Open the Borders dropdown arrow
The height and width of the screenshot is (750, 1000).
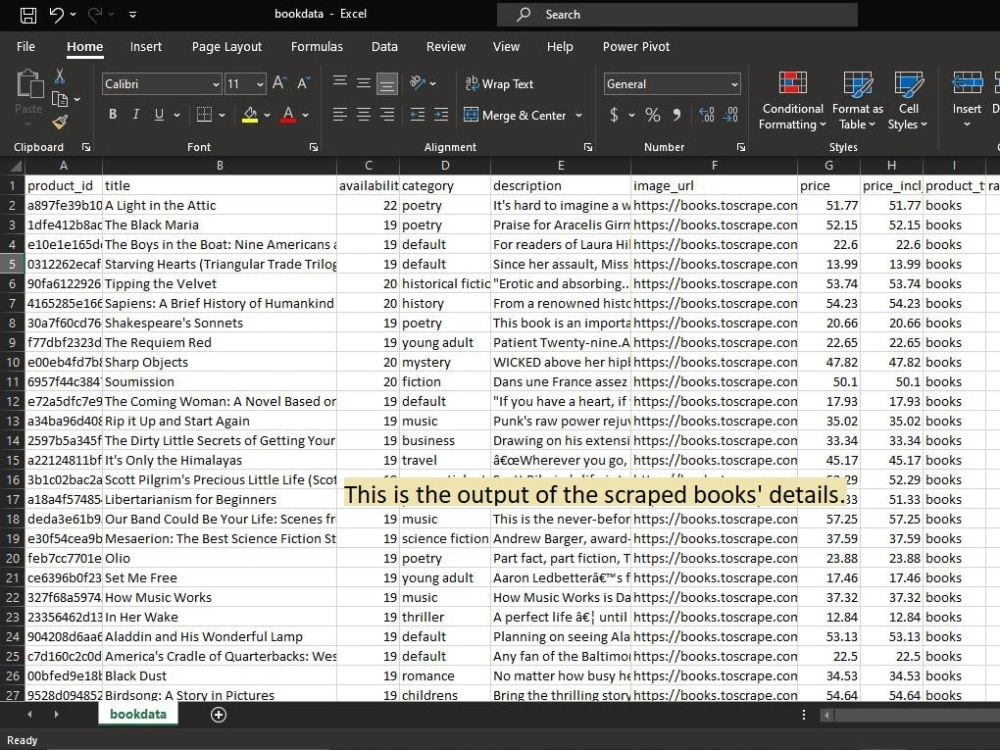[222, 115]
